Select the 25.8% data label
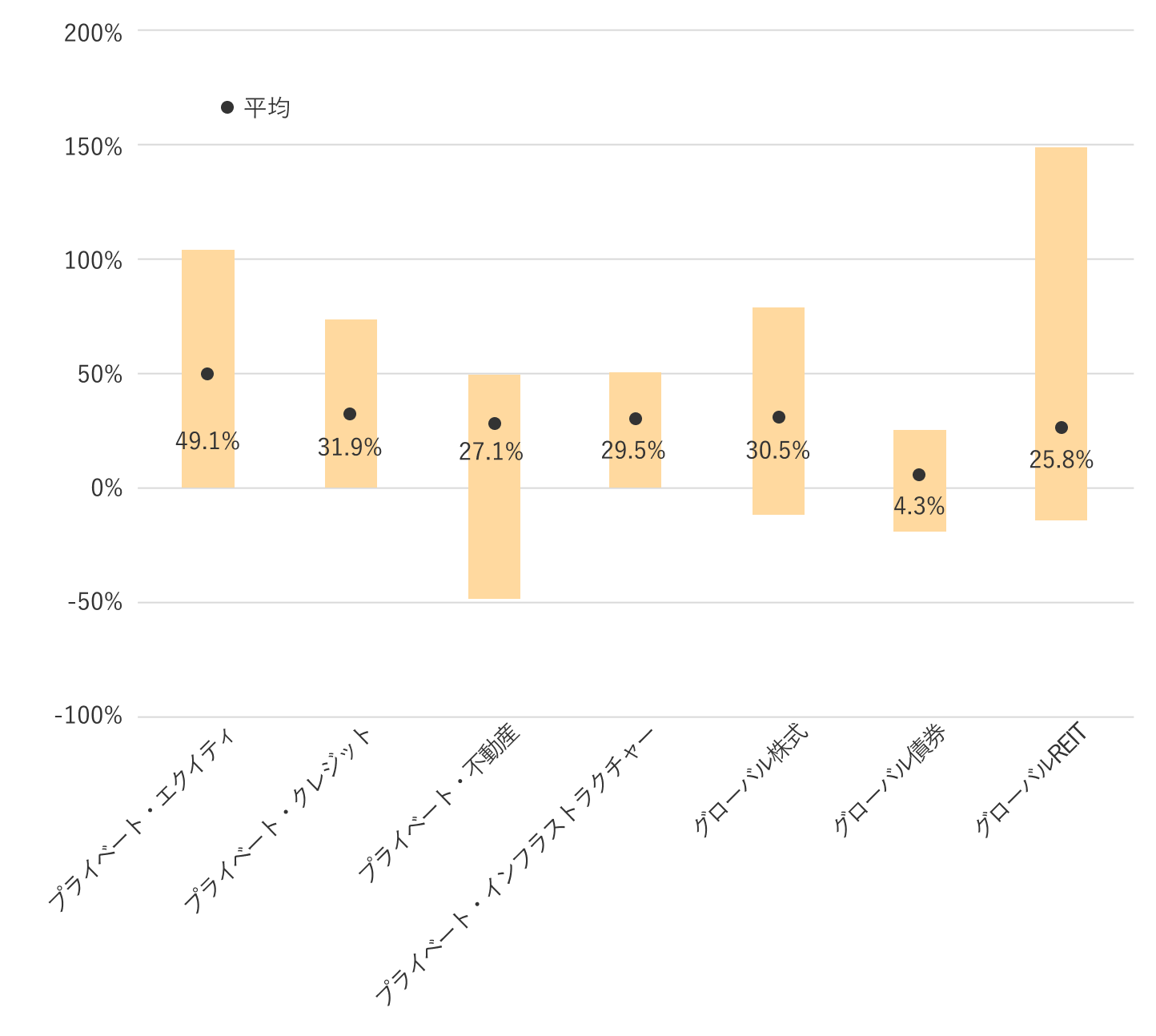This screenshot has height=1036, width=1156. (x=1061, y=460)
